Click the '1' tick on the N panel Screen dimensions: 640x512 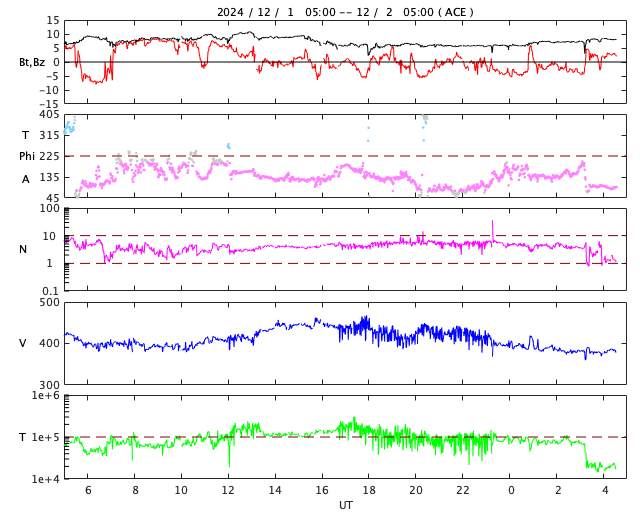[49, 263]
